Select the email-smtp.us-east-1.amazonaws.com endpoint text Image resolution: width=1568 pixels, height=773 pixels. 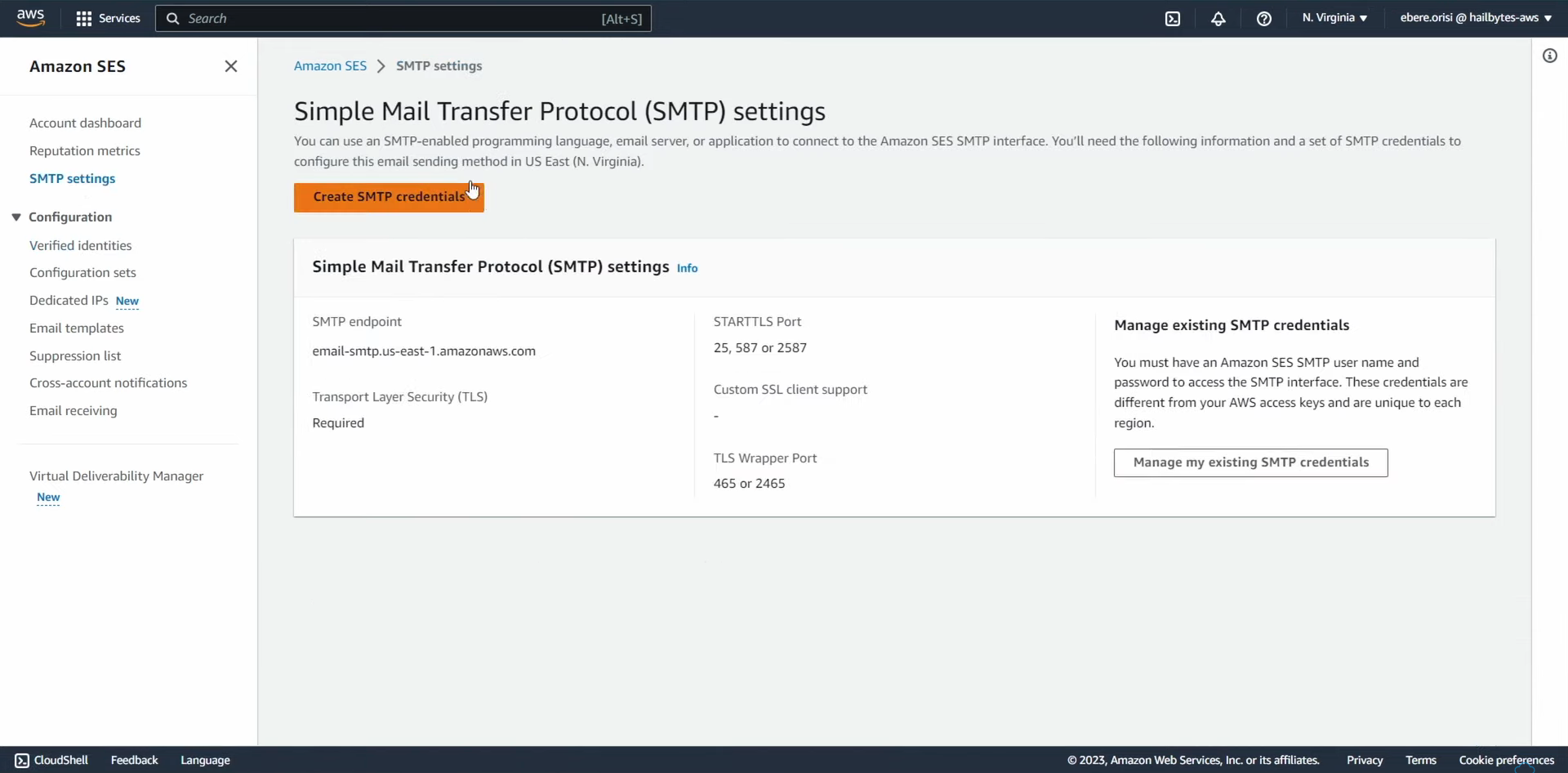click(424, 351)
